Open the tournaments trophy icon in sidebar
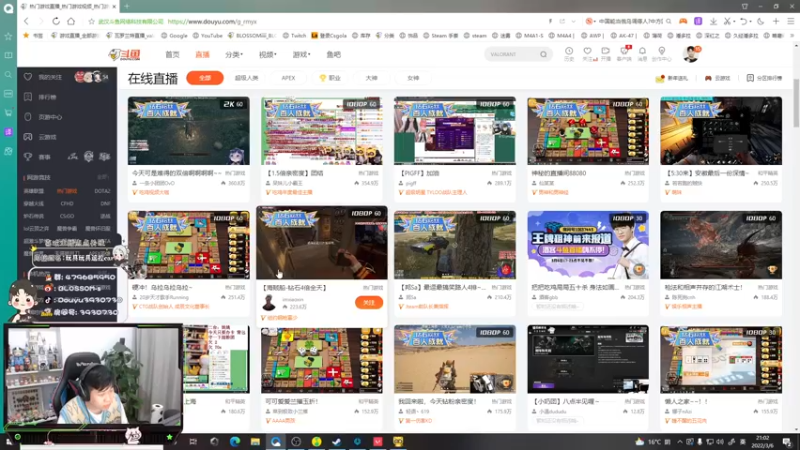The image size is (800, 450). point(28,157)
